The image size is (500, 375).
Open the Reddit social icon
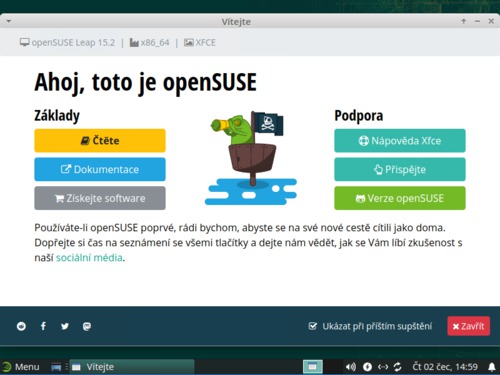(x=21, y=326)
